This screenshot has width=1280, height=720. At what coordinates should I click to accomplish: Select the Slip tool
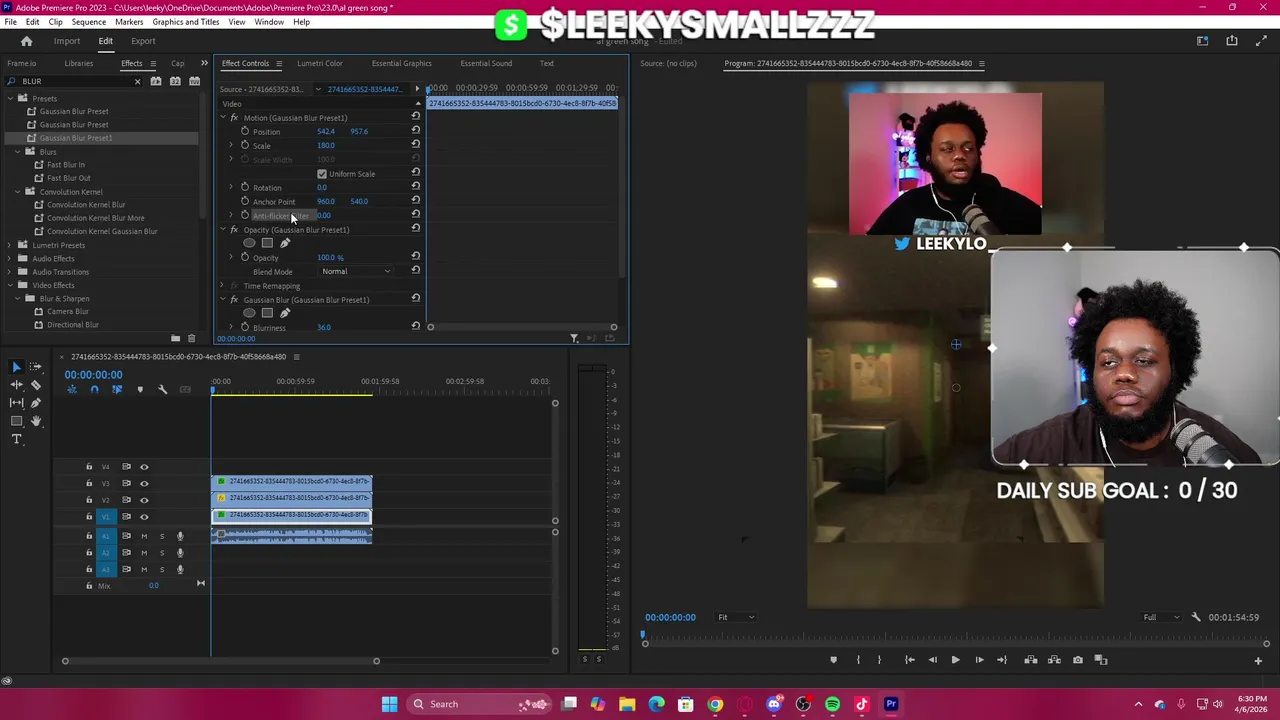point(17,403)
